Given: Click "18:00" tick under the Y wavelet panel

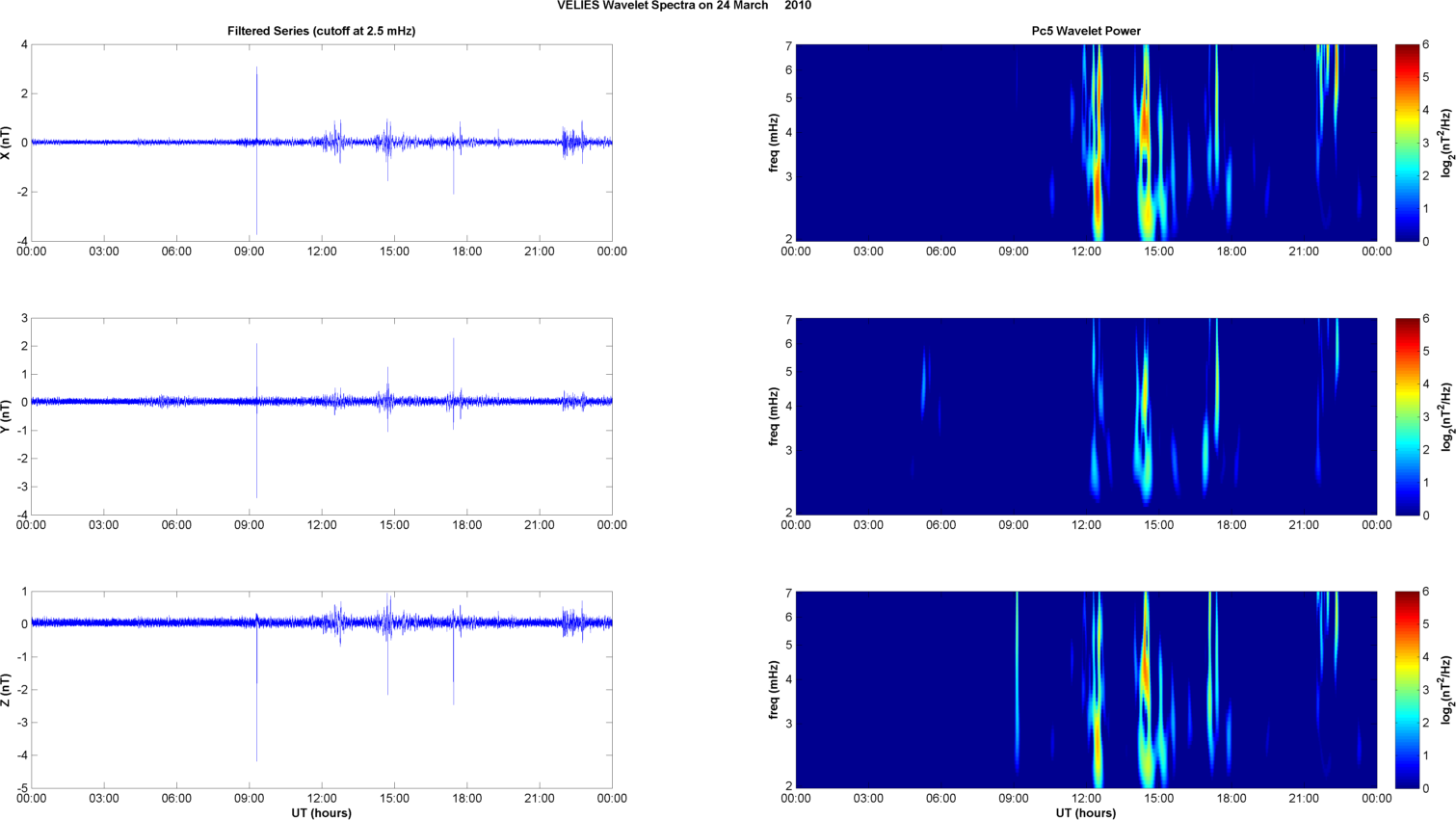Looking at the screenshot, I should [x=1231, y=525].
